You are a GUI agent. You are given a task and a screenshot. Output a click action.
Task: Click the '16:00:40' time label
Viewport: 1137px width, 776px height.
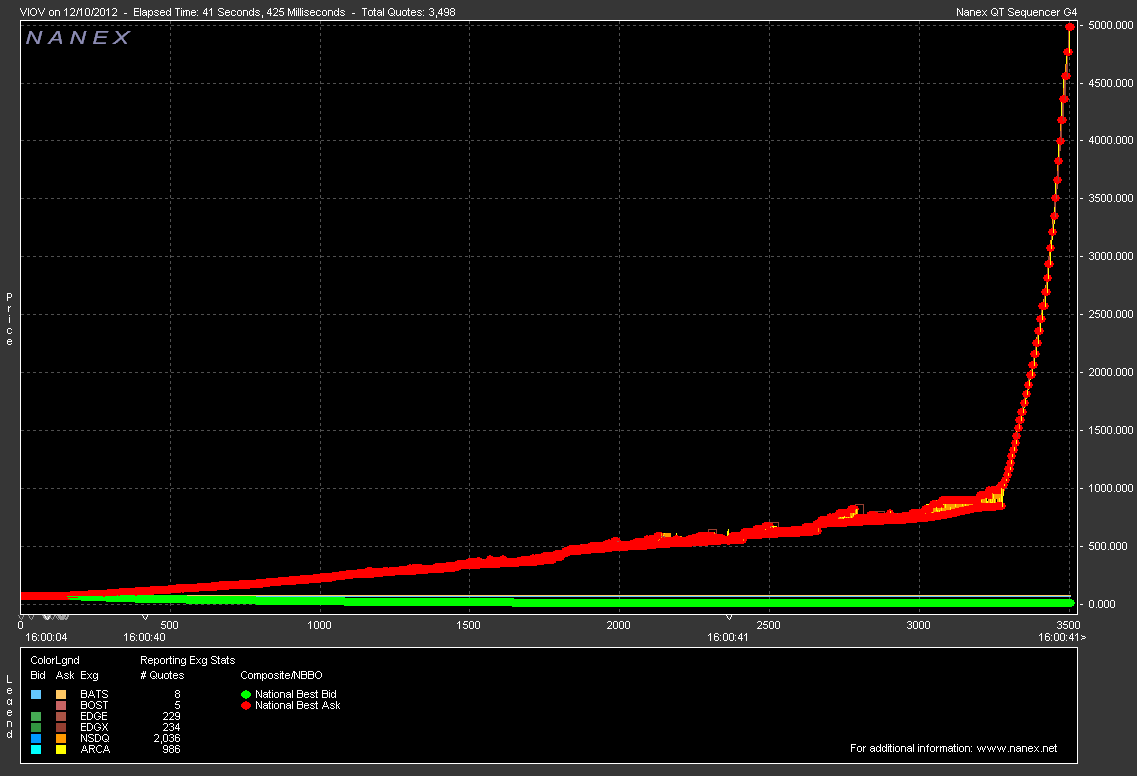point(144,637)
